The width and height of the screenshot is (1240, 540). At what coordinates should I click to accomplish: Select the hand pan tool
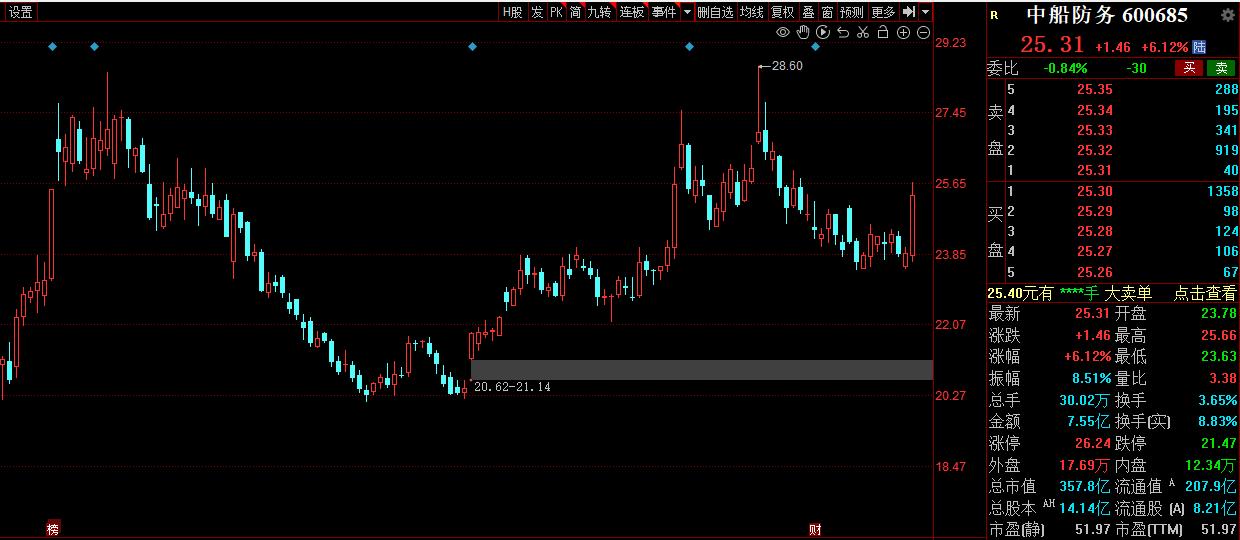(x=803, y=33)
